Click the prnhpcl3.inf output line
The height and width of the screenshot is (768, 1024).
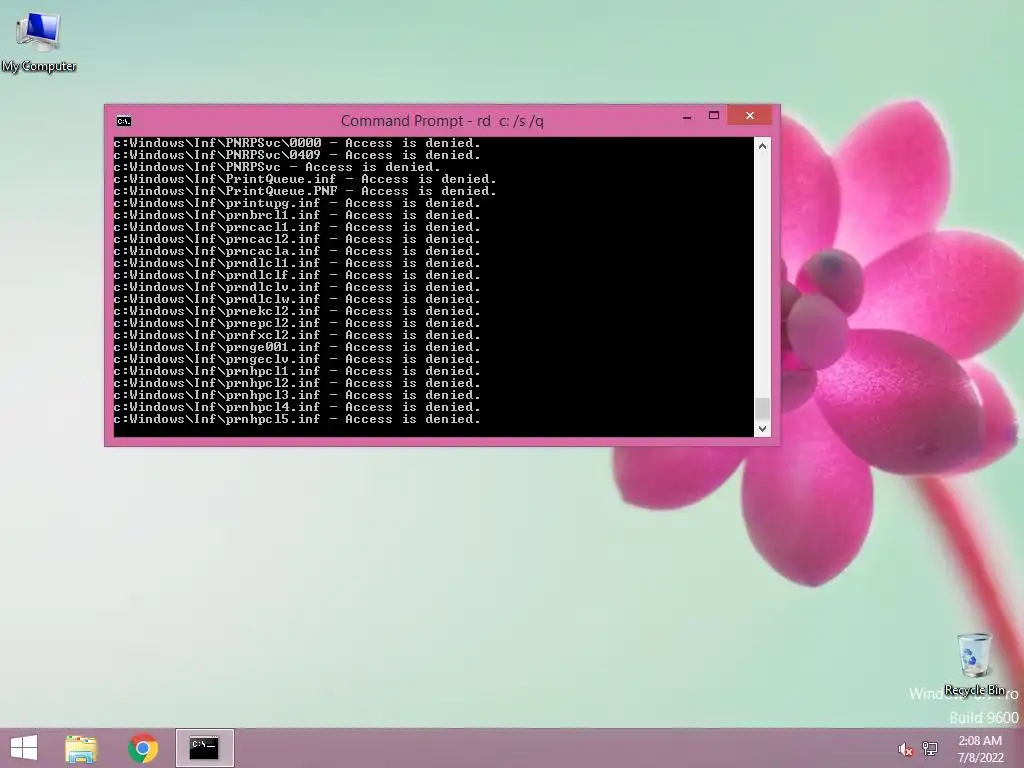[x=297, y=395]
